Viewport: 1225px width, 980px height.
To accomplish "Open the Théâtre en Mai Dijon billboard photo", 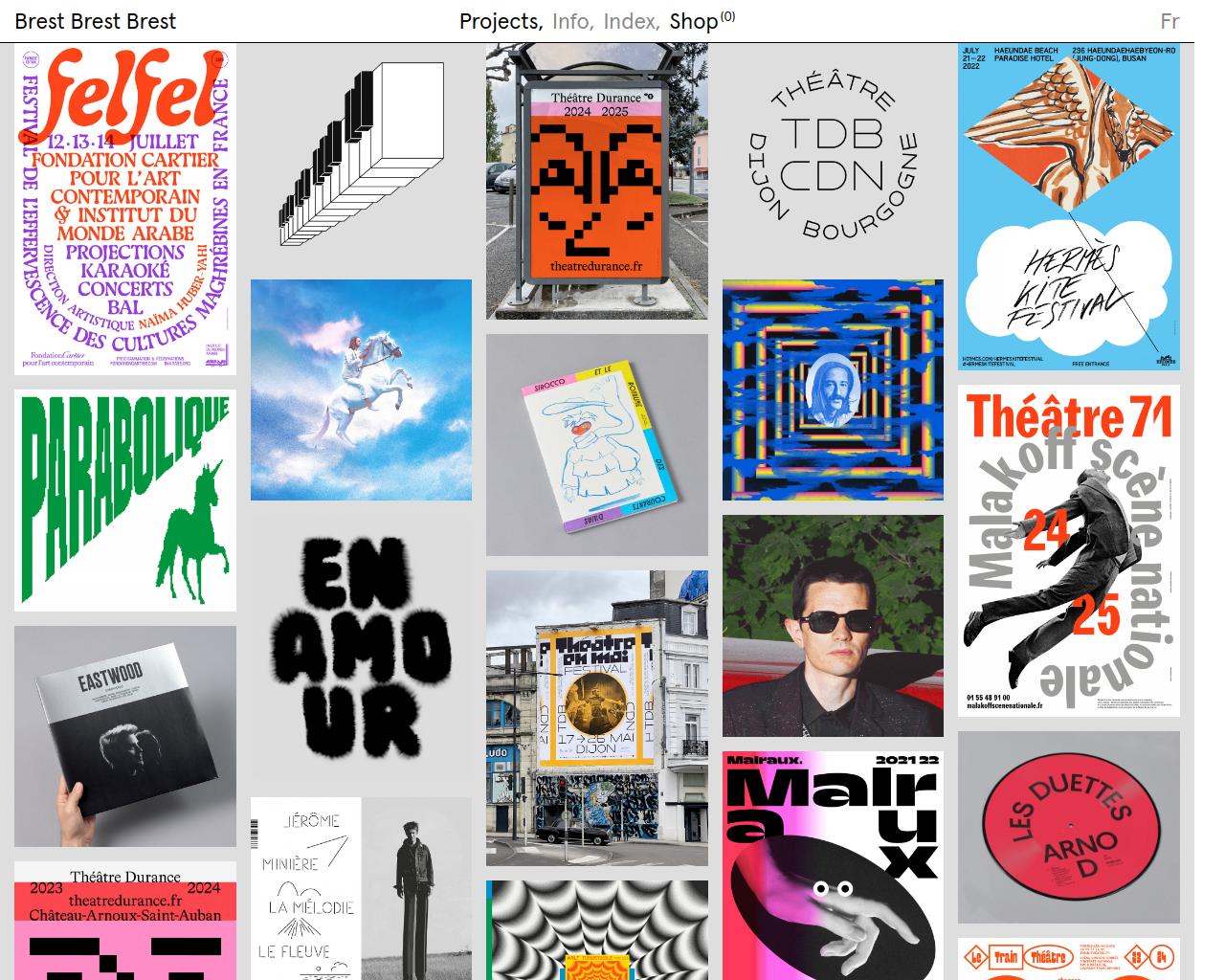I will pyautogui.click(x=597, y=719).
